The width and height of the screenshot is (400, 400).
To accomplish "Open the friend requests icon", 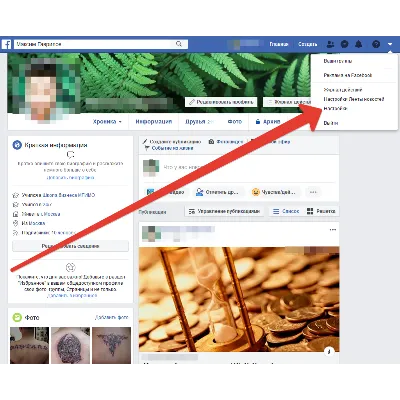I will [330, 44].
